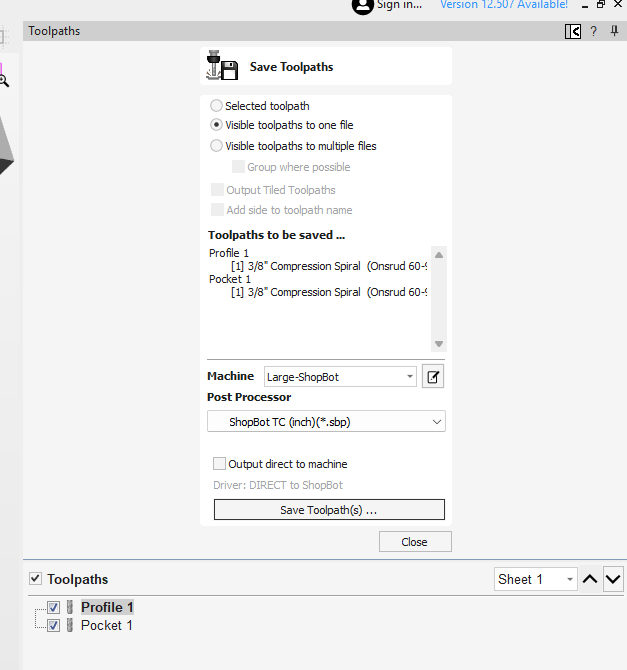Click the panel layout toggle icon
Viewport: 627px width, 670px height.
coord(573,31)
